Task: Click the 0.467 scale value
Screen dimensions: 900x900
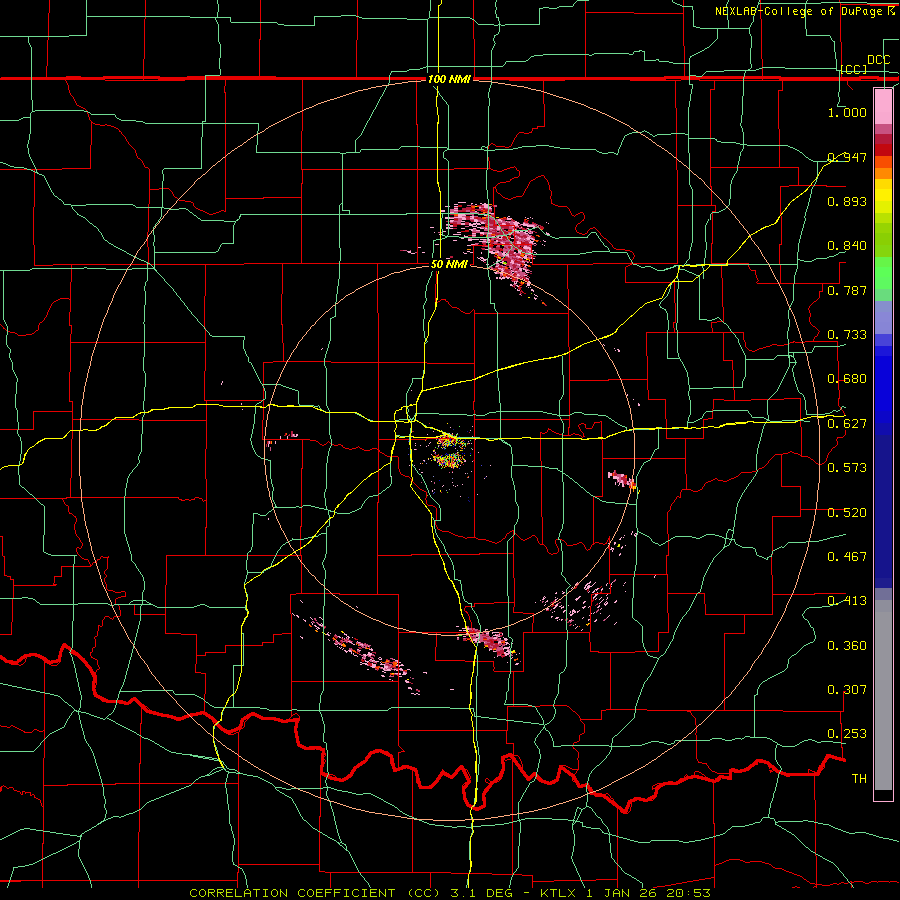Action: click(847, 556)
